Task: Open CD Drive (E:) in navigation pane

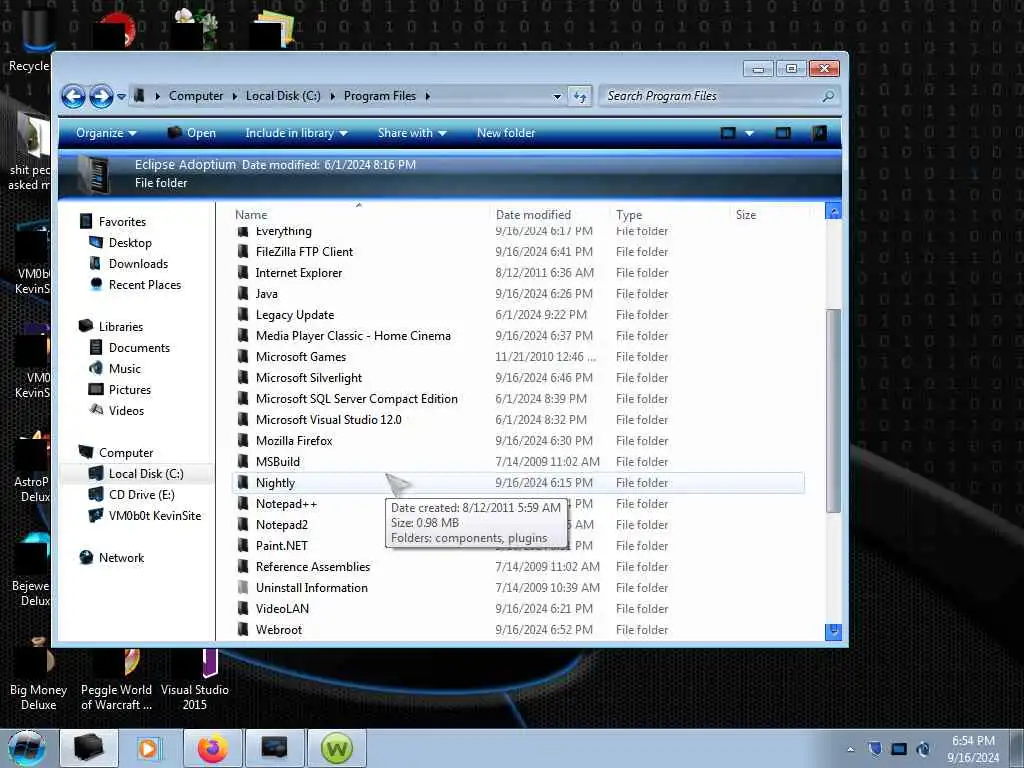Action: pos(142,494)
